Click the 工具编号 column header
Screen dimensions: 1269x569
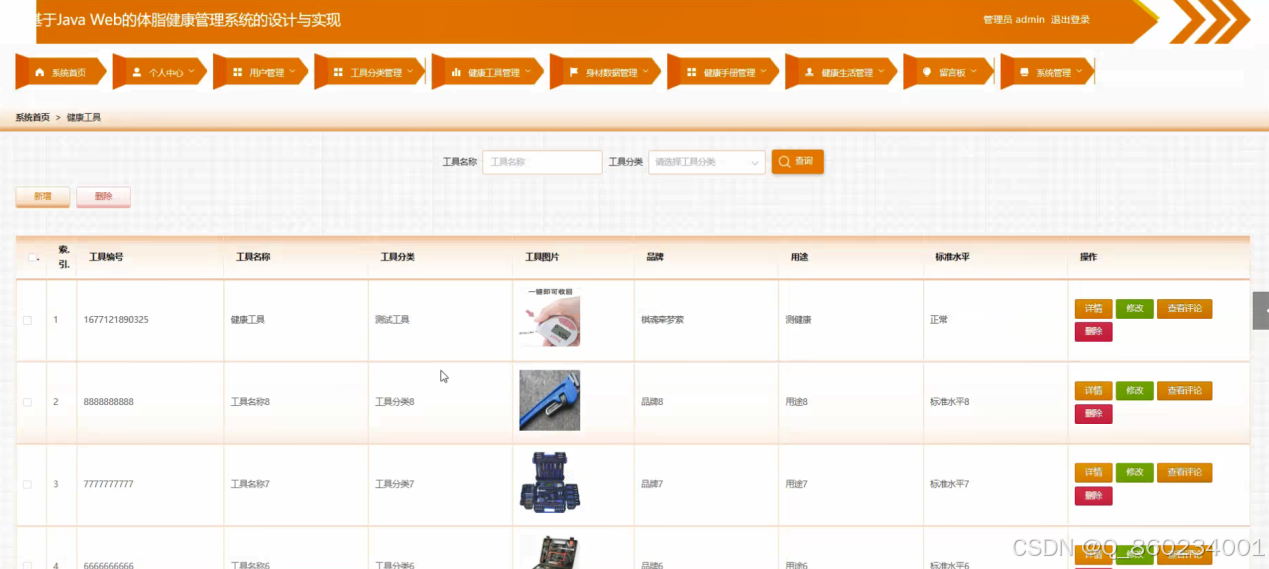click(106, 258)
